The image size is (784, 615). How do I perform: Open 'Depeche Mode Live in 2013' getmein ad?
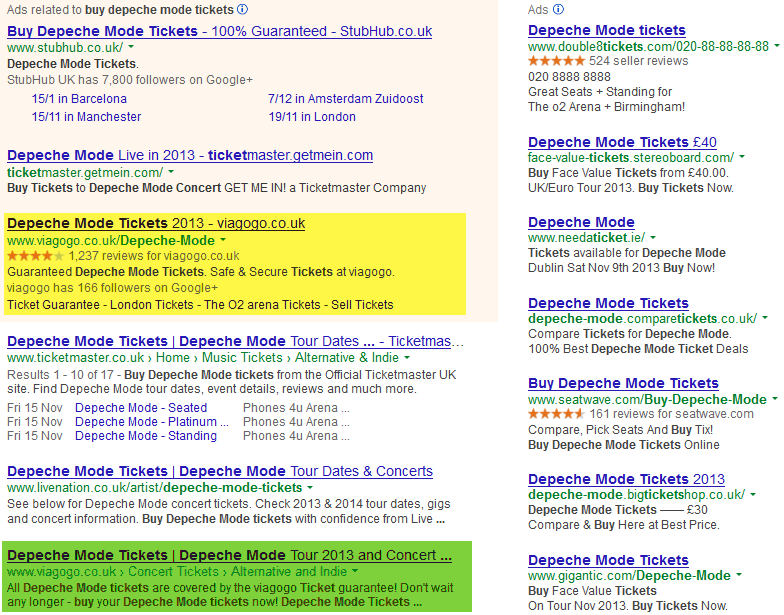(x=190, y=156)
